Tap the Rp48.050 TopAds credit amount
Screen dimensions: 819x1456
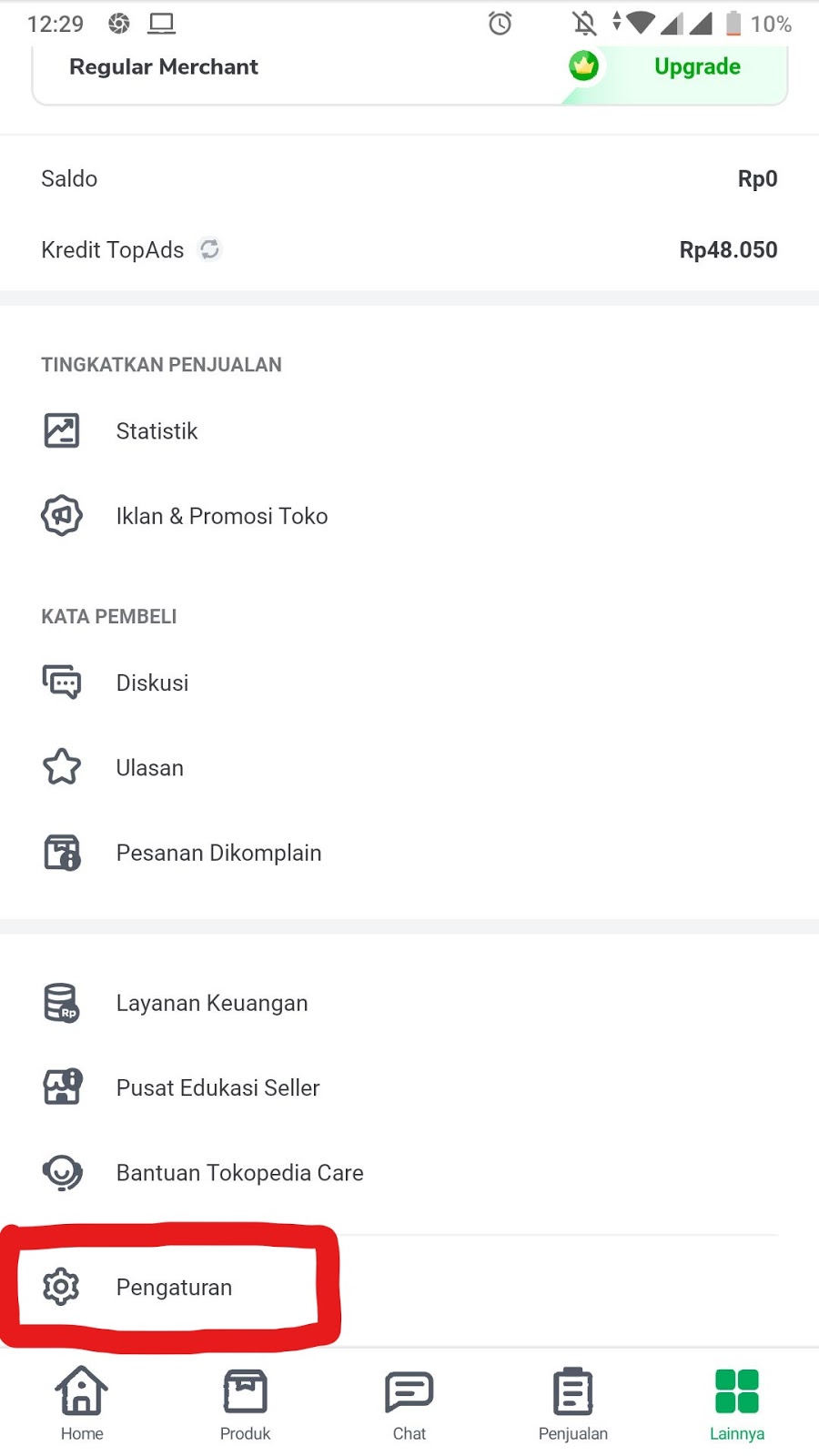728,250
